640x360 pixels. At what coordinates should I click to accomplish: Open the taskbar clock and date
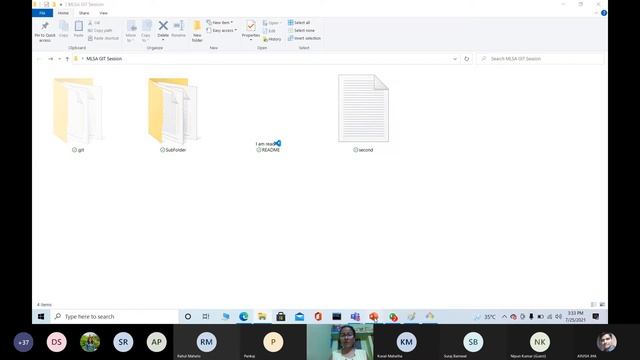point(575,316)
